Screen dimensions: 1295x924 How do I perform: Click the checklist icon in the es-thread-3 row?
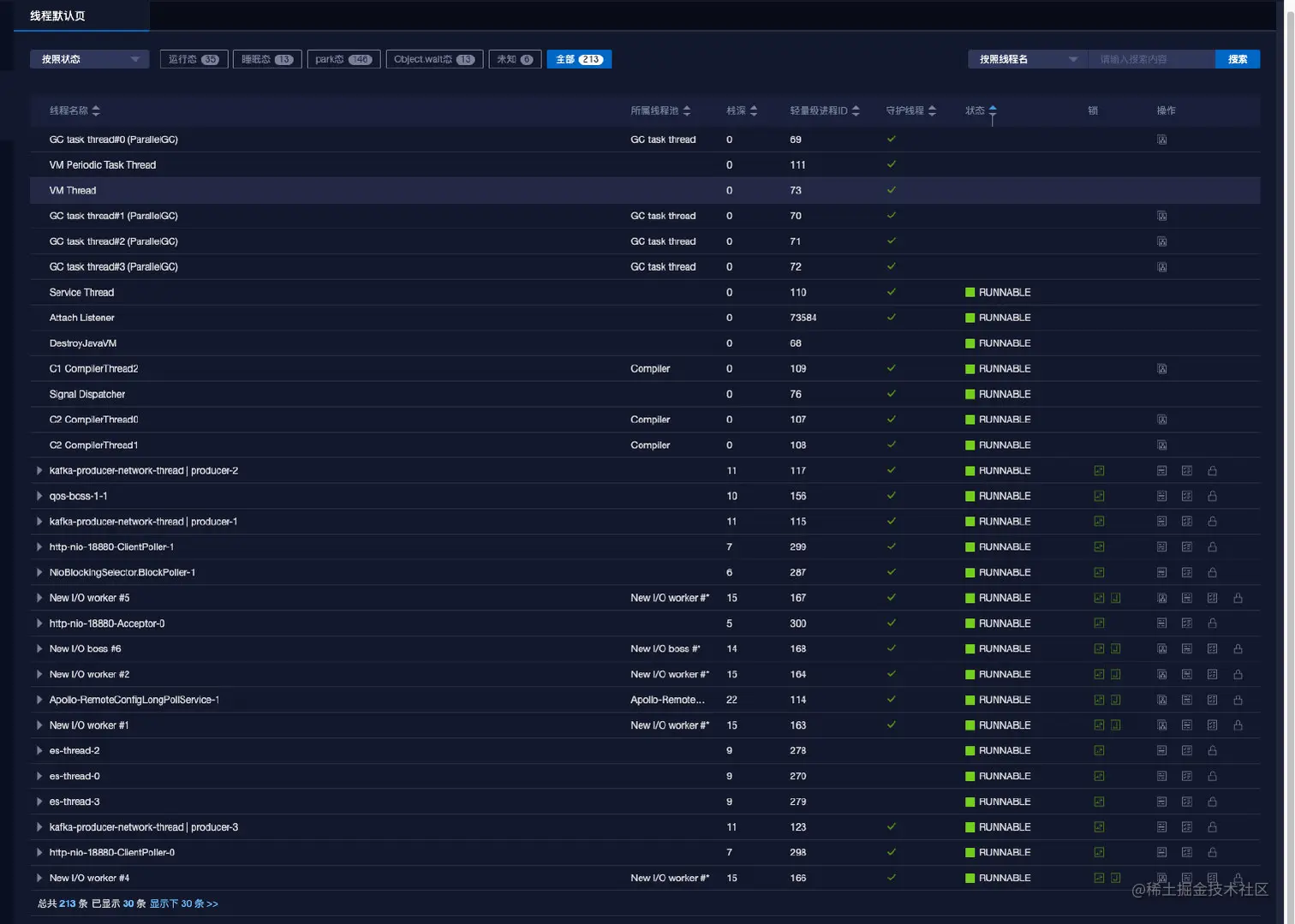[1187, 802]
